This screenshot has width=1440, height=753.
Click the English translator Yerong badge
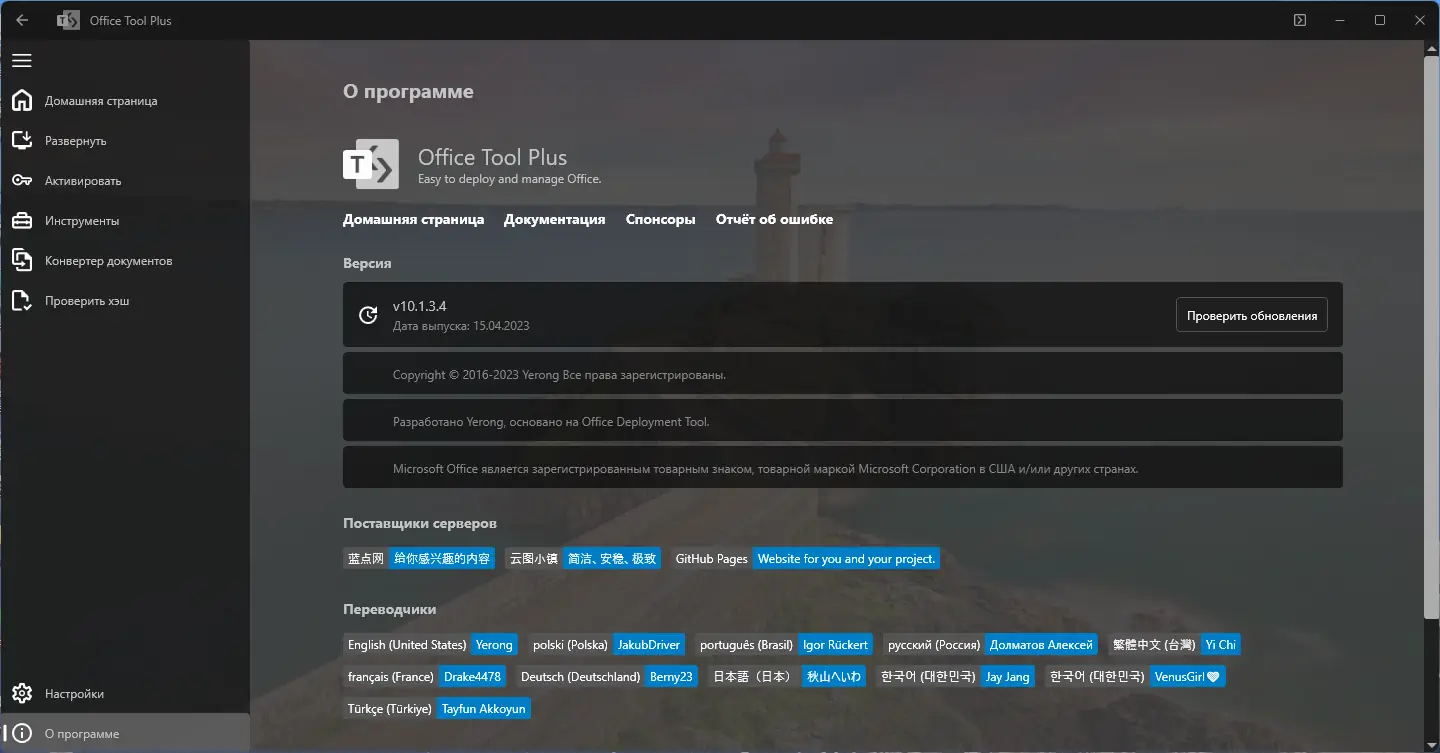pos(430,645)
